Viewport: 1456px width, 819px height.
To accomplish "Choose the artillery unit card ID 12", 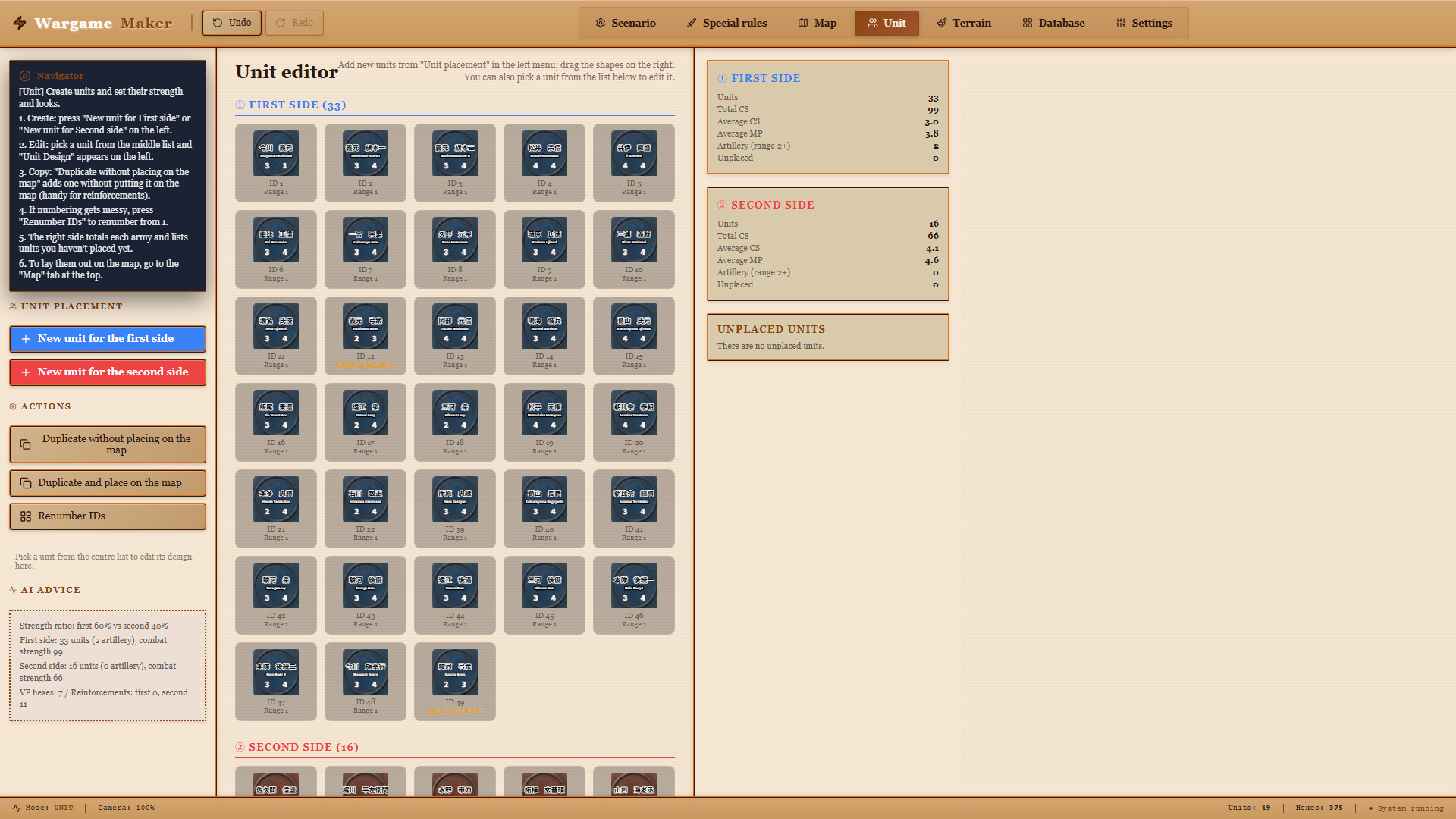I will pyautogui.click(x=366, y=336).
